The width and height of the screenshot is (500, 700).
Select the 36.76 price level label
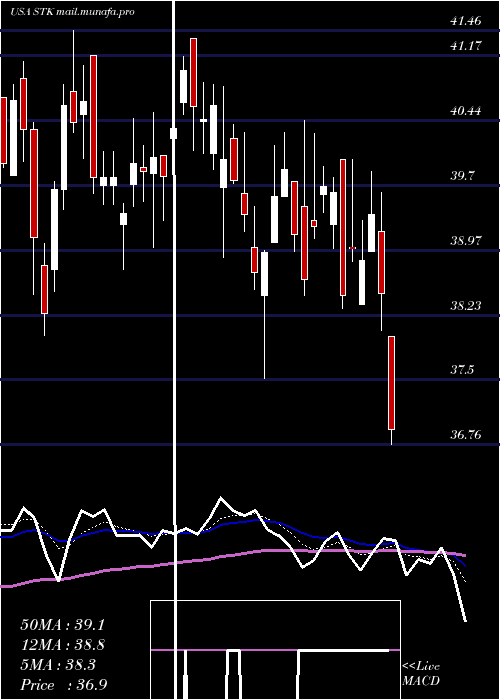pos(466,434)
